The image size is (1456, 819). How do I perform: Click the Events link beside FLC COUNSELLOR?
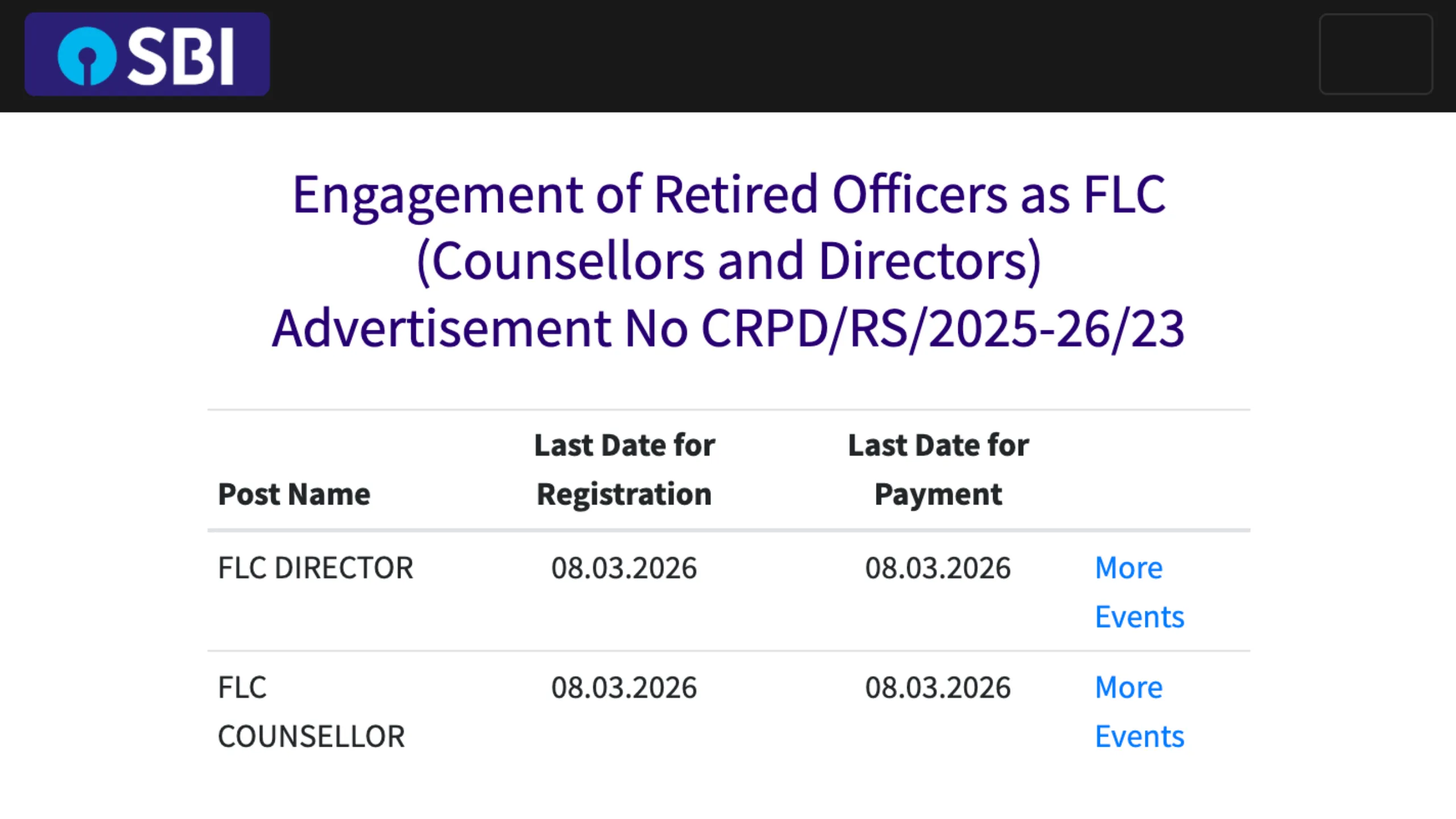pyautogui.click(x=1139, y=735)
